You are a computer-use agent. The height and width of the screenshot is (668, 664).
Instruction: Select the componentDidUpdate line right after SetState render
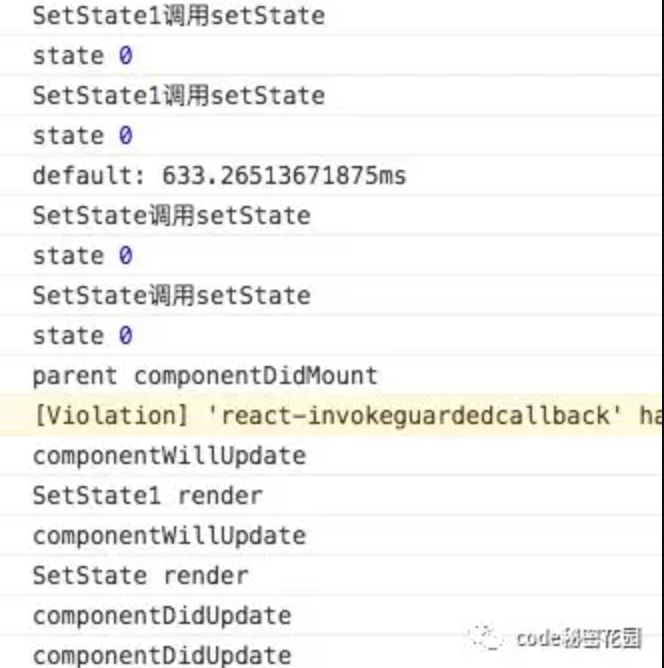click(x=162, y=616)
